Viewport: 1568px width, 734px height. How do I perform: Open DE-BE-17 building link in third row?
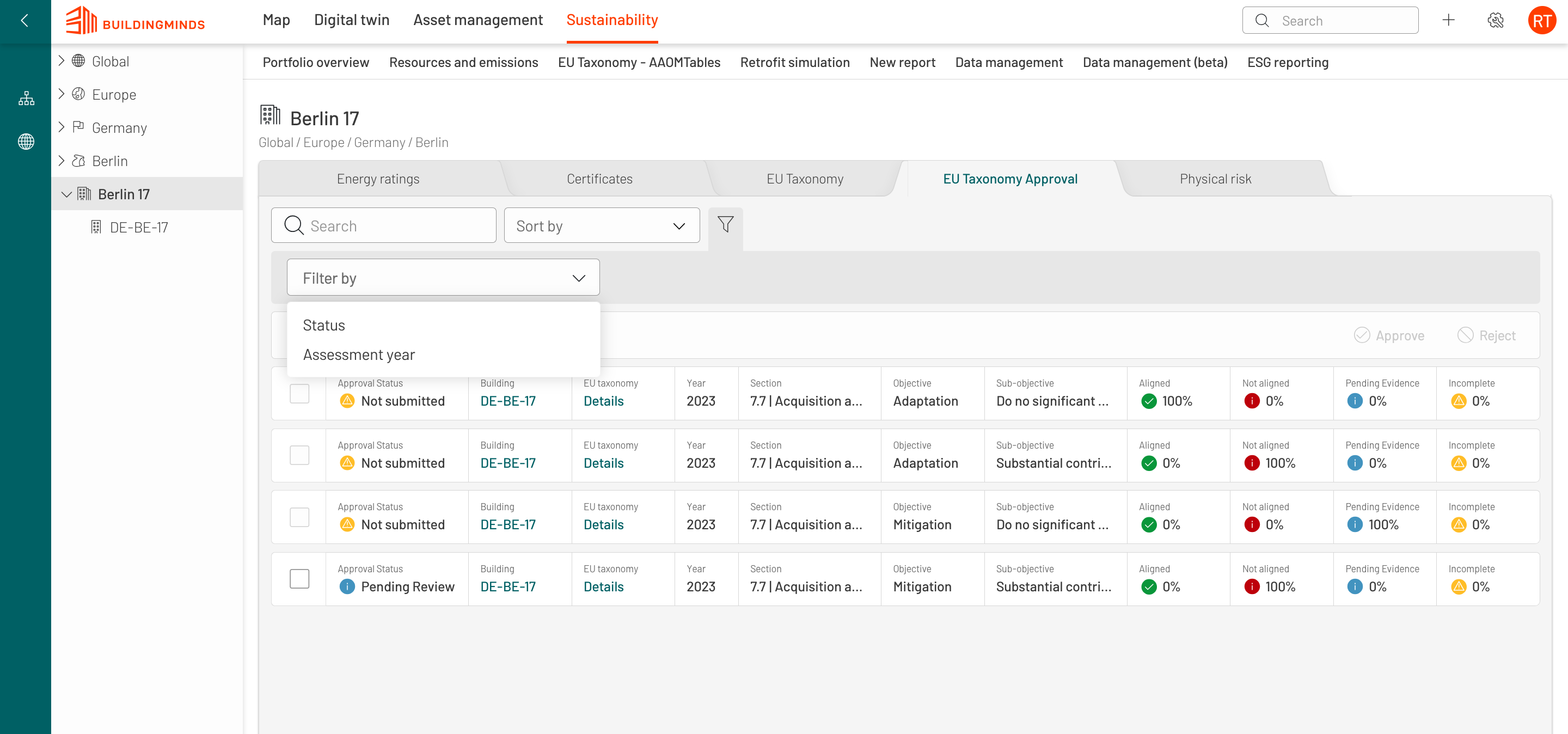[x=507, y=524]
